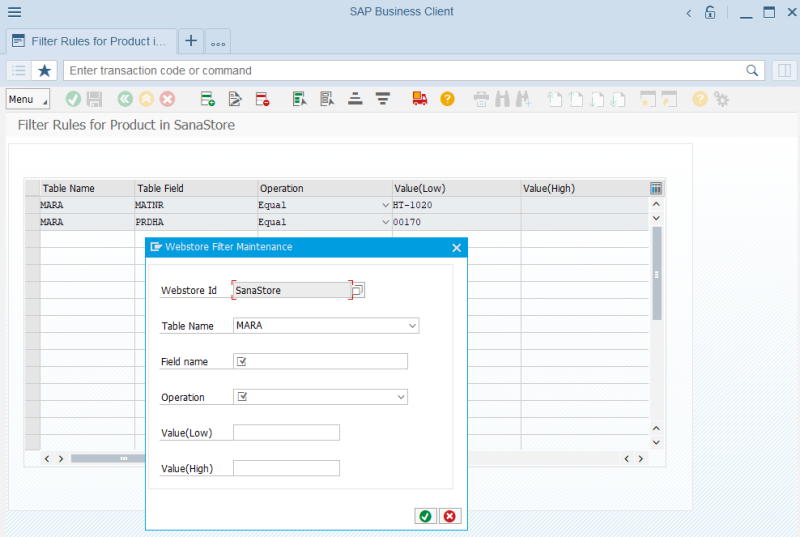This screenshot has width=800, height=537.
Task: Expand the Operation dropdown in dialog
Action: point(401,397)
